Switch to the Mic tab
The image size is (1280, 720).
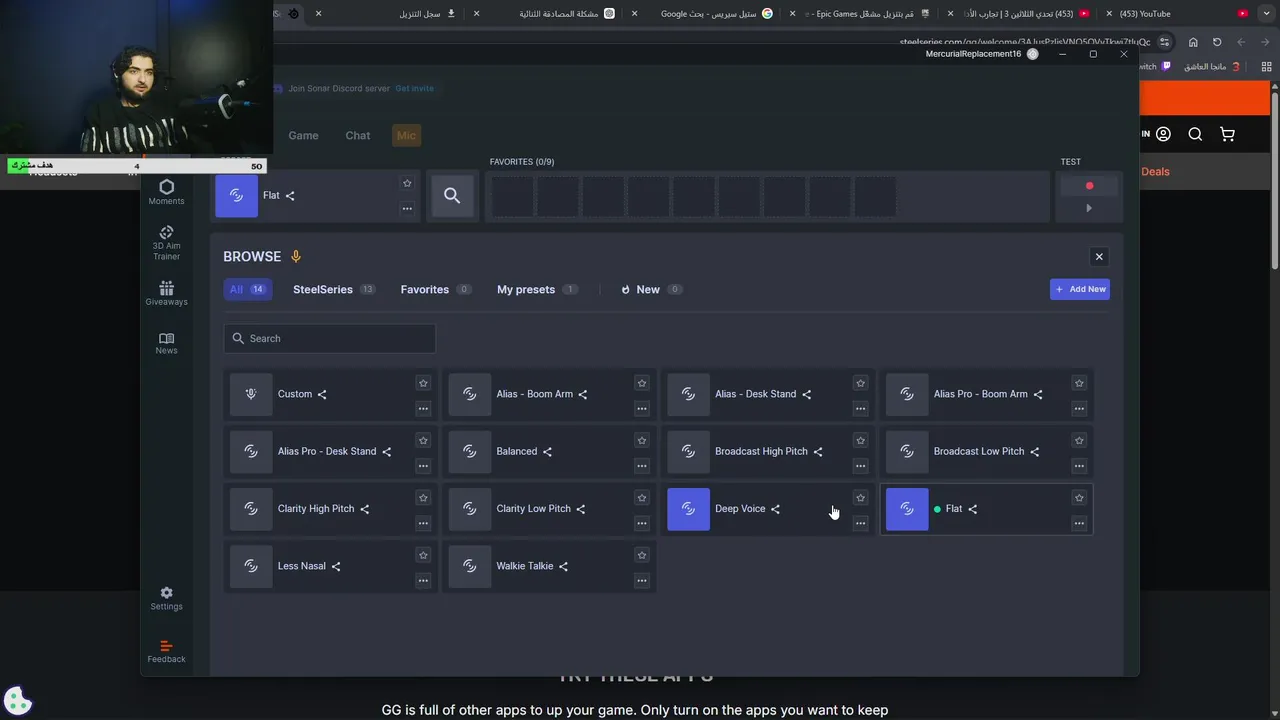pos(406,135)
